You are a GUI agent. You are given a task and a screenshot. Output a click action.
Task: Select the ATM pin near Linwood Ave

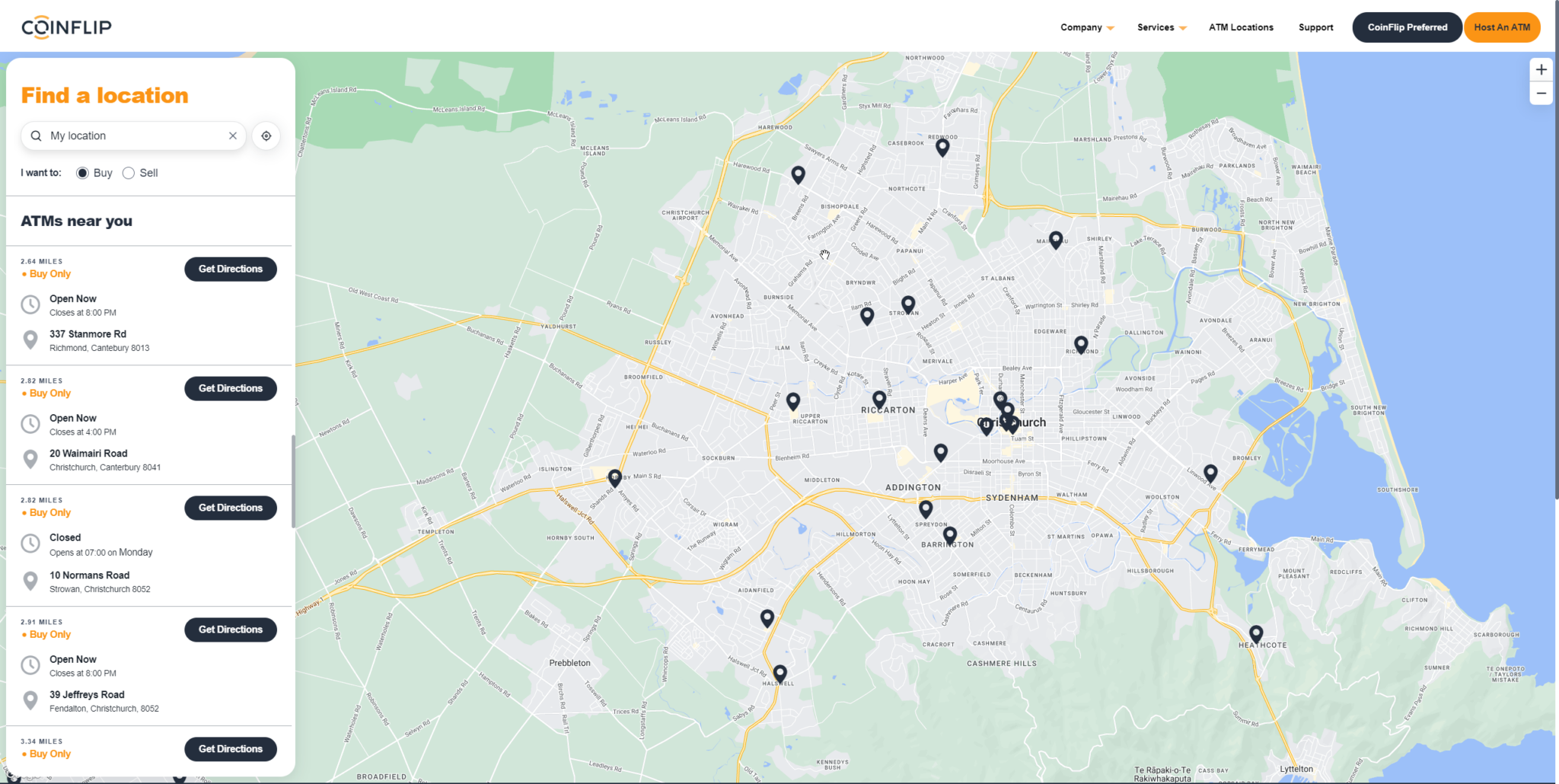1210,473
